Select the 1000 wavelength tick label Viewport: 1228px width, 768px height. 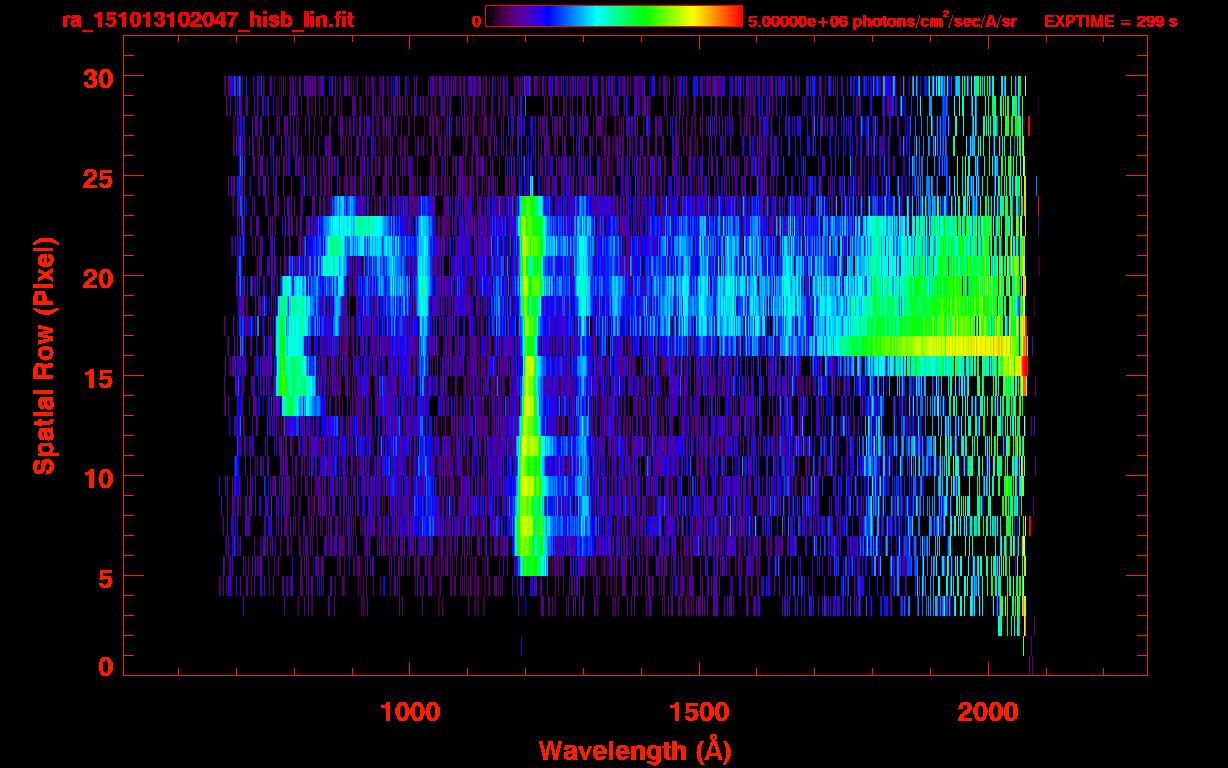click(410, 712)
